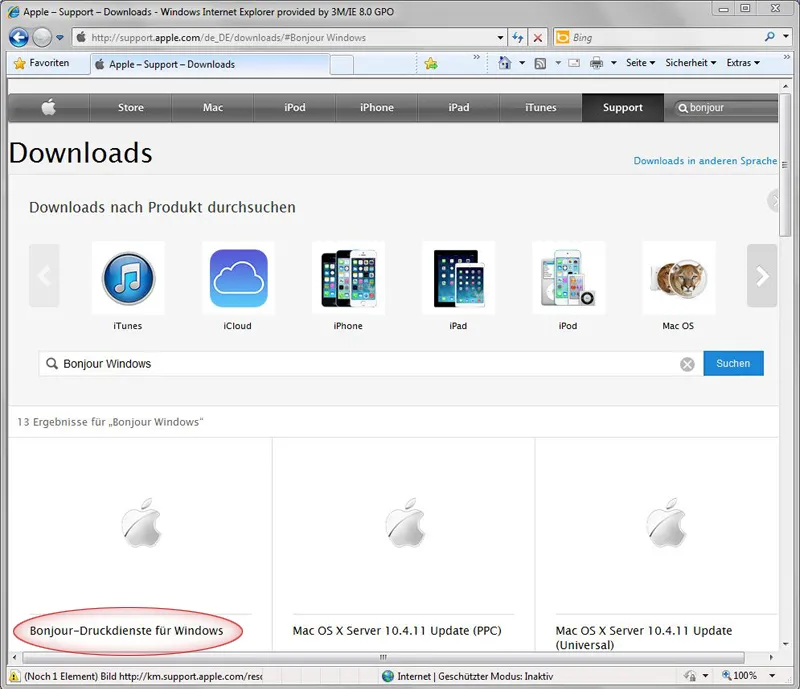Click the privacy report icon in status bar
Viewport: 800px width, 689px height.
690,676
